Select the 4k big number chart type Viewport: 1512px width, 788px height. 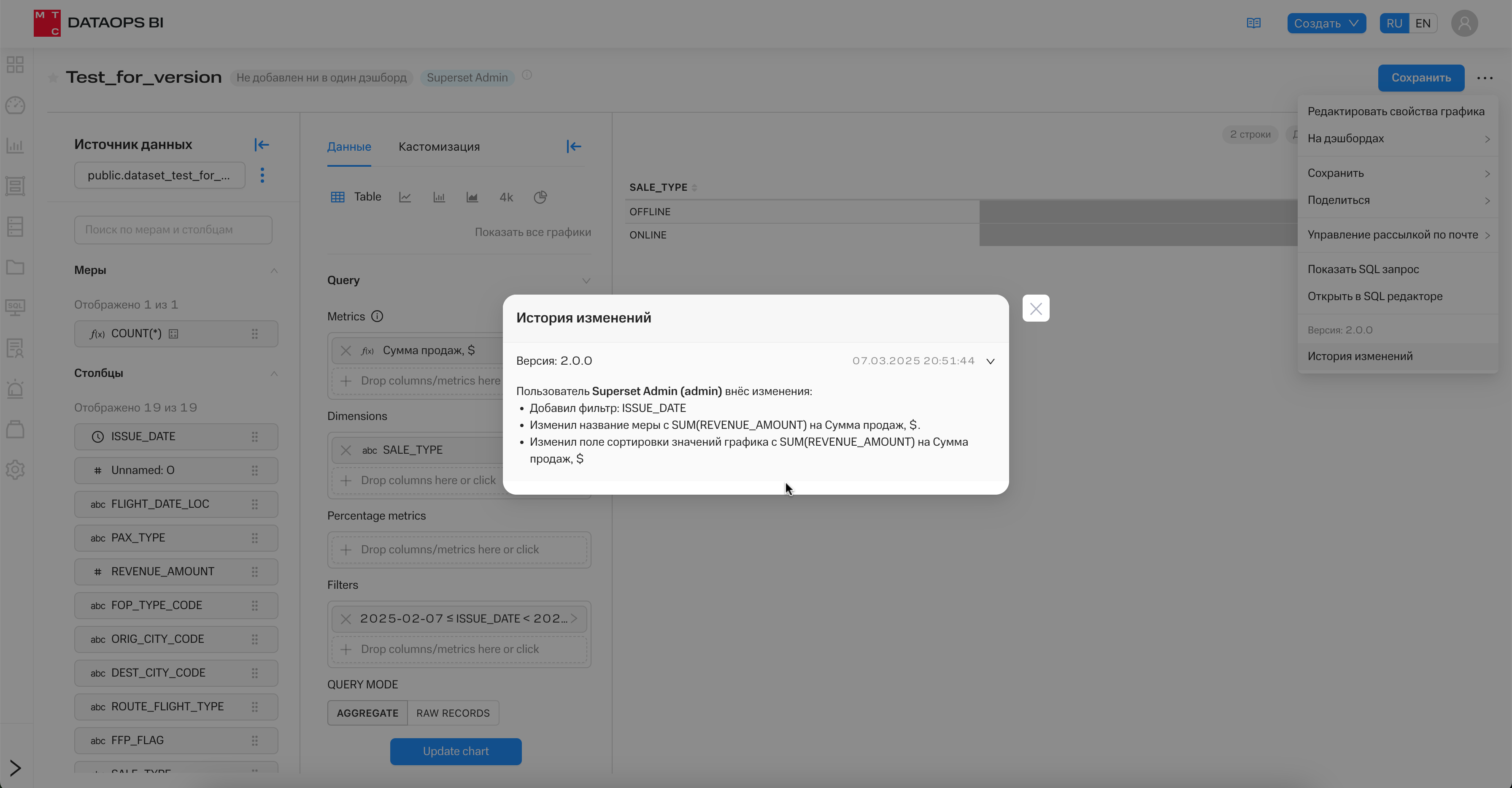pyautogui.click(x=506, y=197)
